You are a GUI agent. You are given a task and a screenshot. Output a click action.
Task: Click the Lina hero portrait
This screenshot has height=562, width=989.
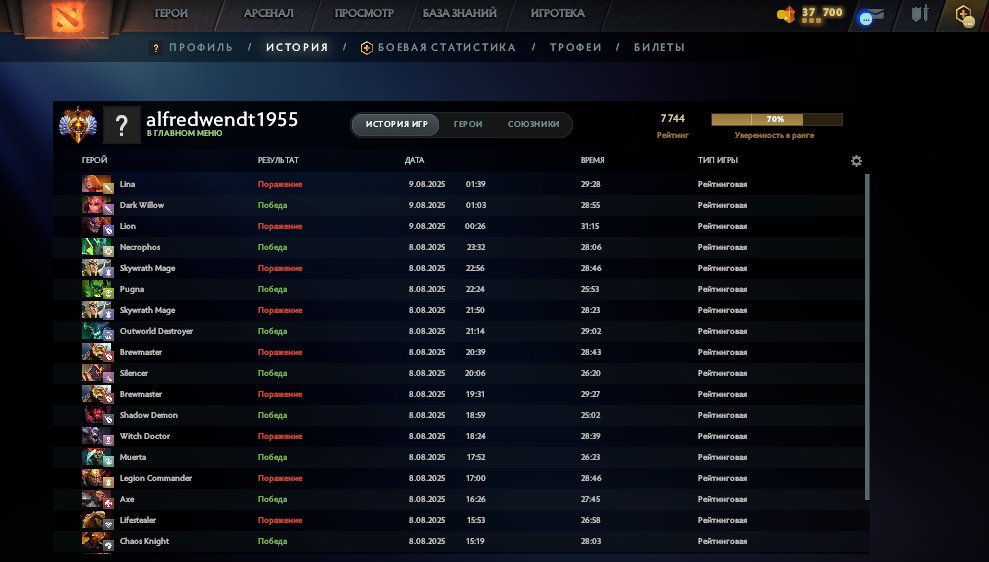[97, 184]
